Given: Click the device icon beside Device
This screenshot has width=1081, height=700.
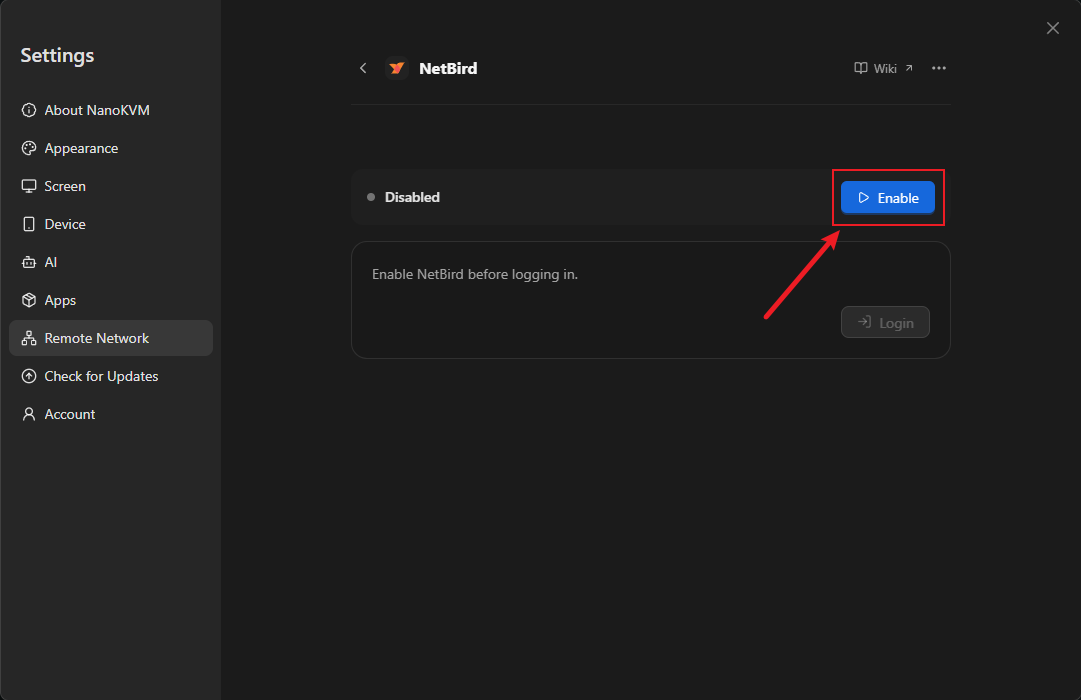Looking at the screenshot, I should point(29,224).
